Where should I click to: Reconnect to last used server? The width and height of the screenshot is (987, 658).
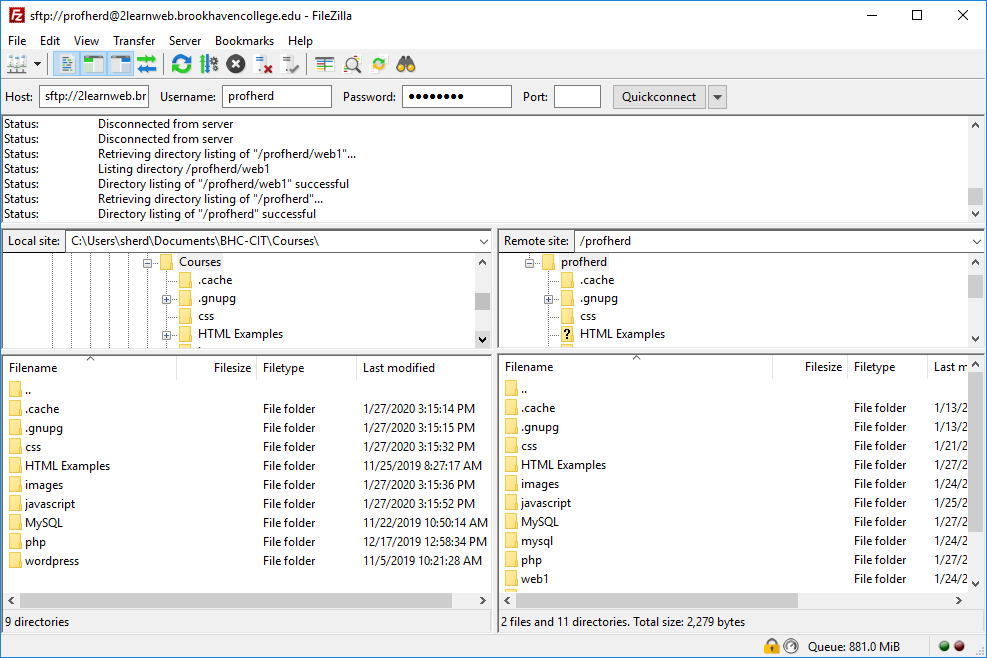click(290, 64)
